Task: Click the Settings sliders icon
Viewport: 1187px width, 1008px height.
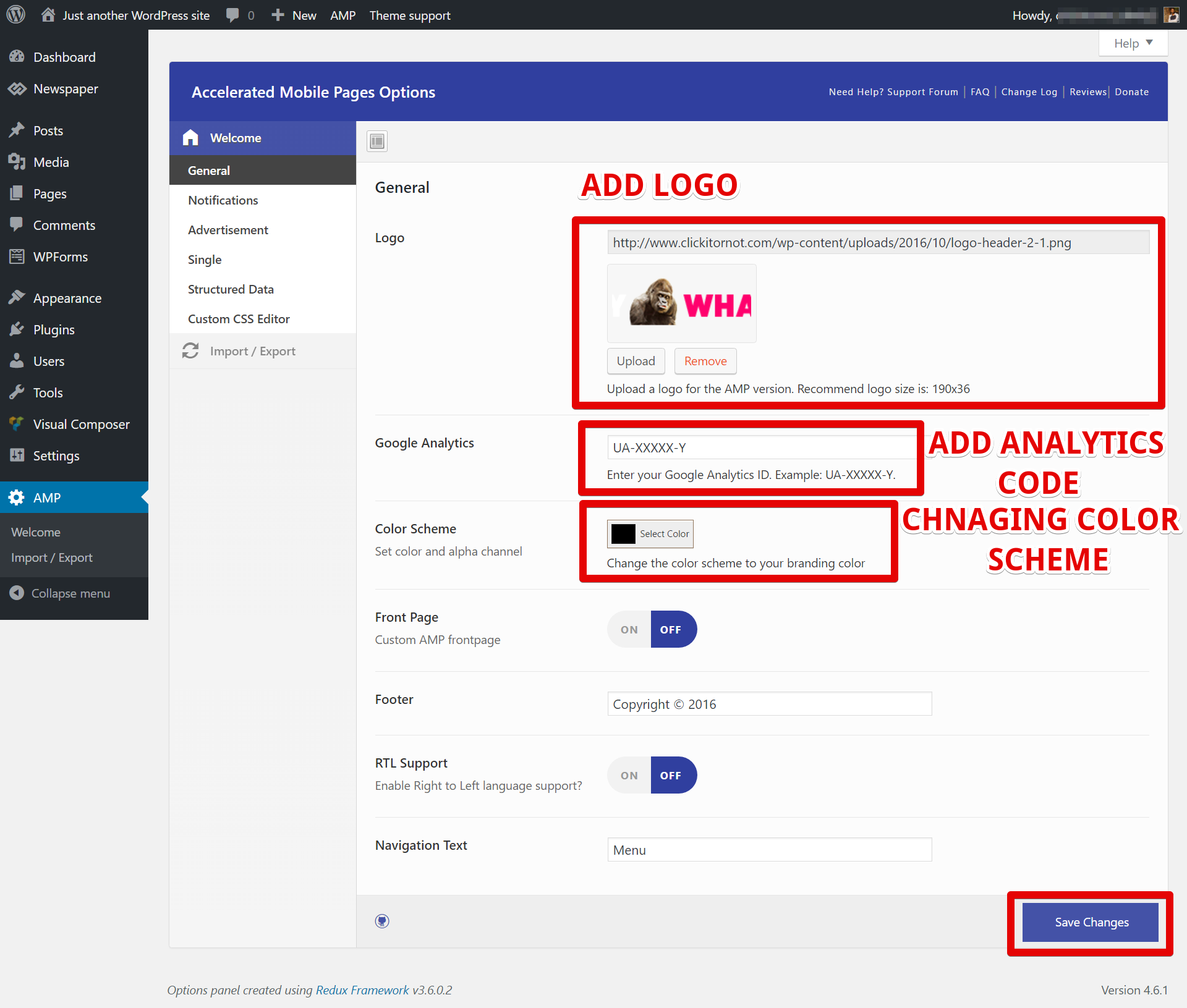Action: (17, 455)
